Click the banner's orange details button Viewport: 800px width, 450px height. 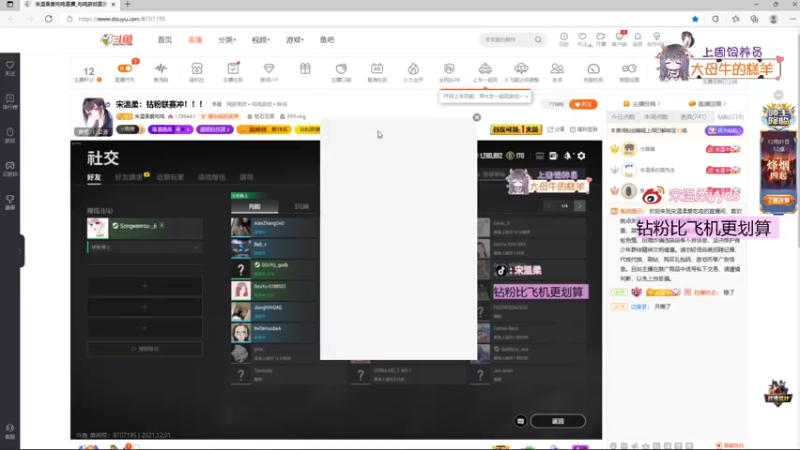[778, 200]
